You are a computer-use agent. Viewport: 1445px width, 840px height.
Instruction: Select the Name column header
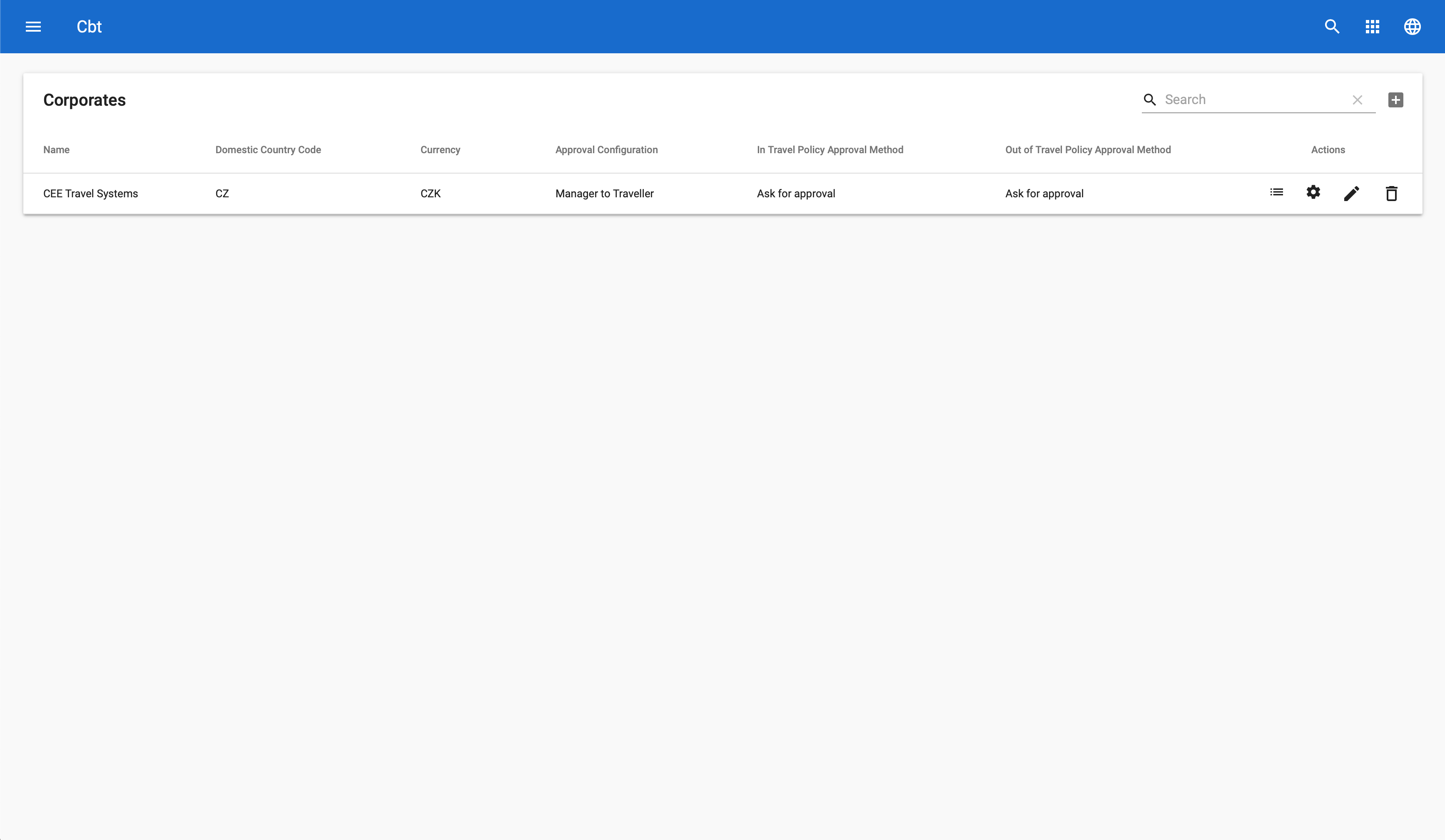[x=56, y=149]
